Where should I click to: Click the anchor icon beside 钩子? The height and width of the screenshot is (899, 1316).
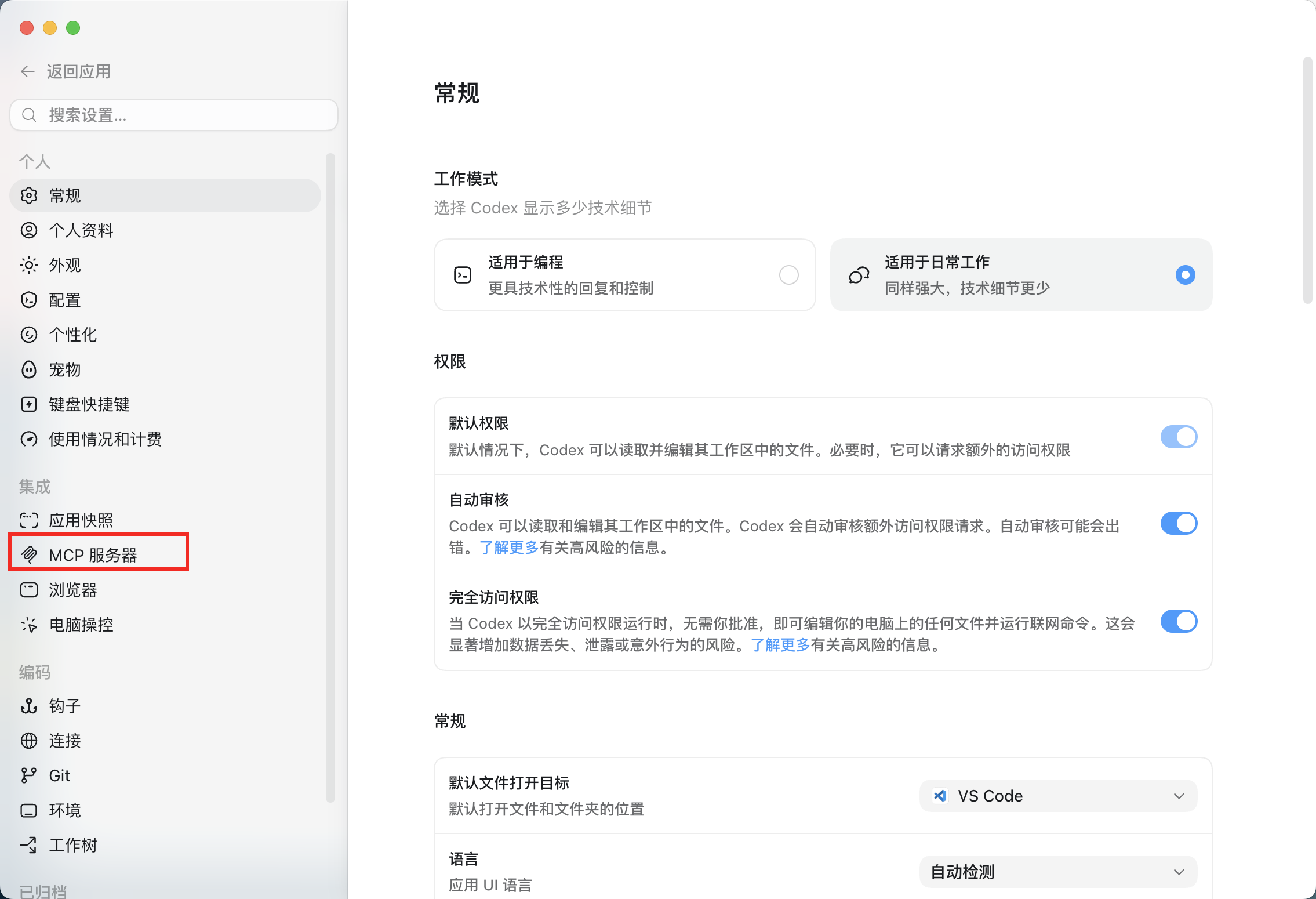coord(29,706)
